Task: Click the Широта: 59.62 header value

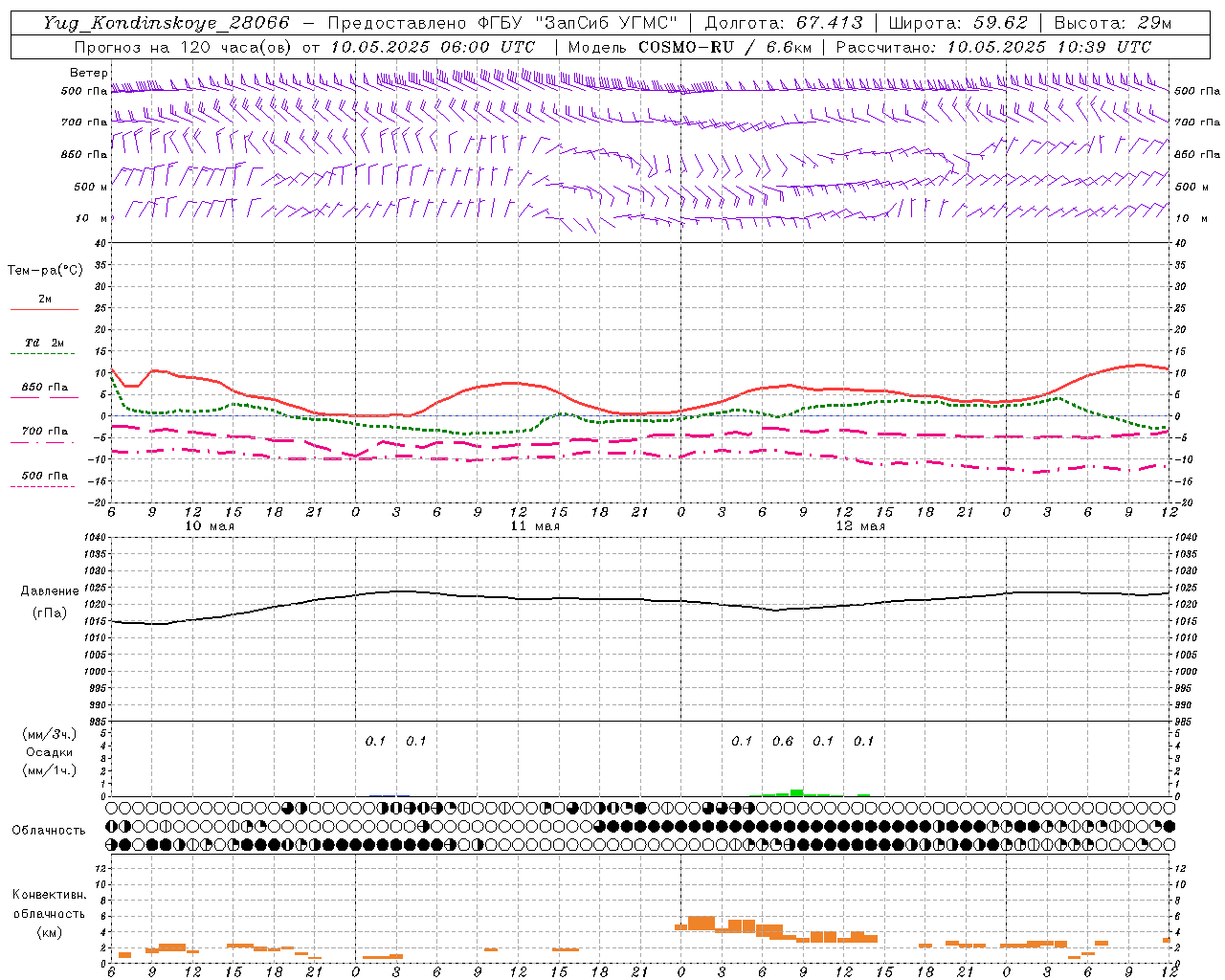Action: (x=958, y=23)
